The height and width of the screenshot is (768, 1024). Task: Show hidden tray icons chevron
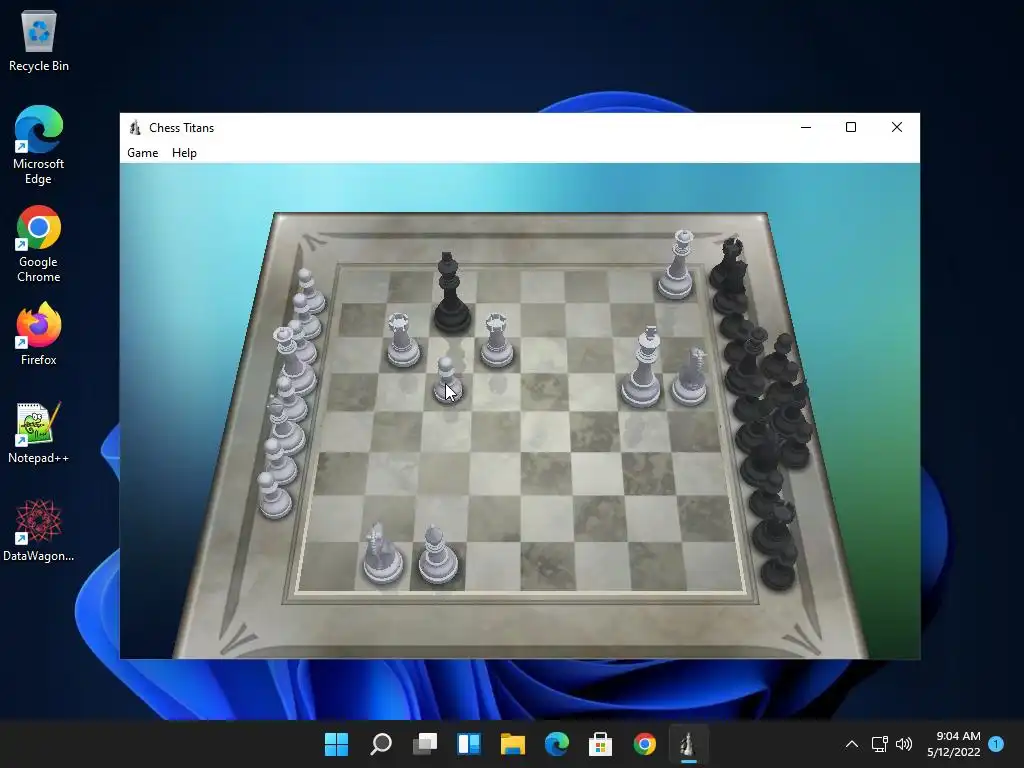point(852,744)
